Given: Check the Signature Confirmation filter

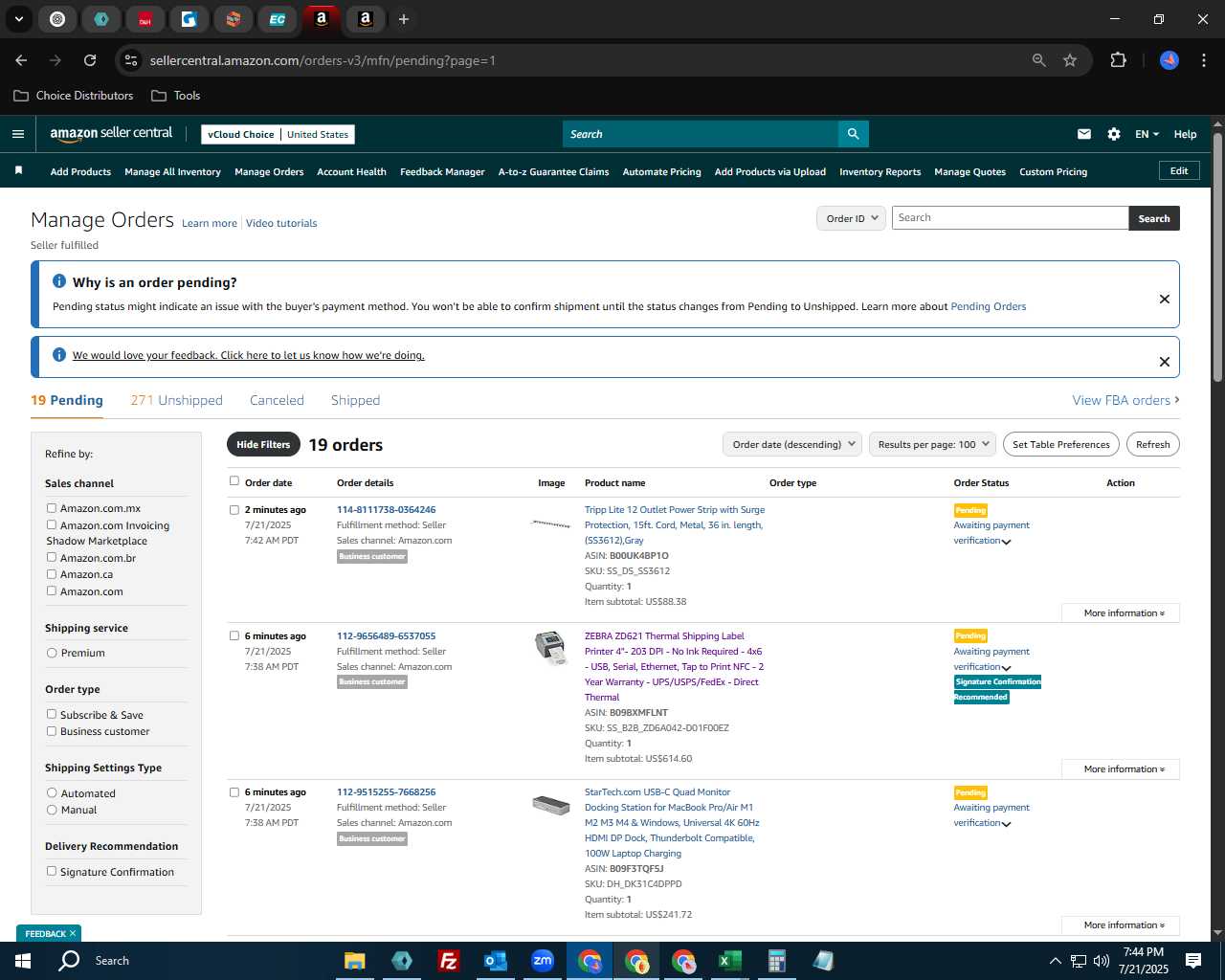Looking at the screenshot, I should [x=52, y=871].
